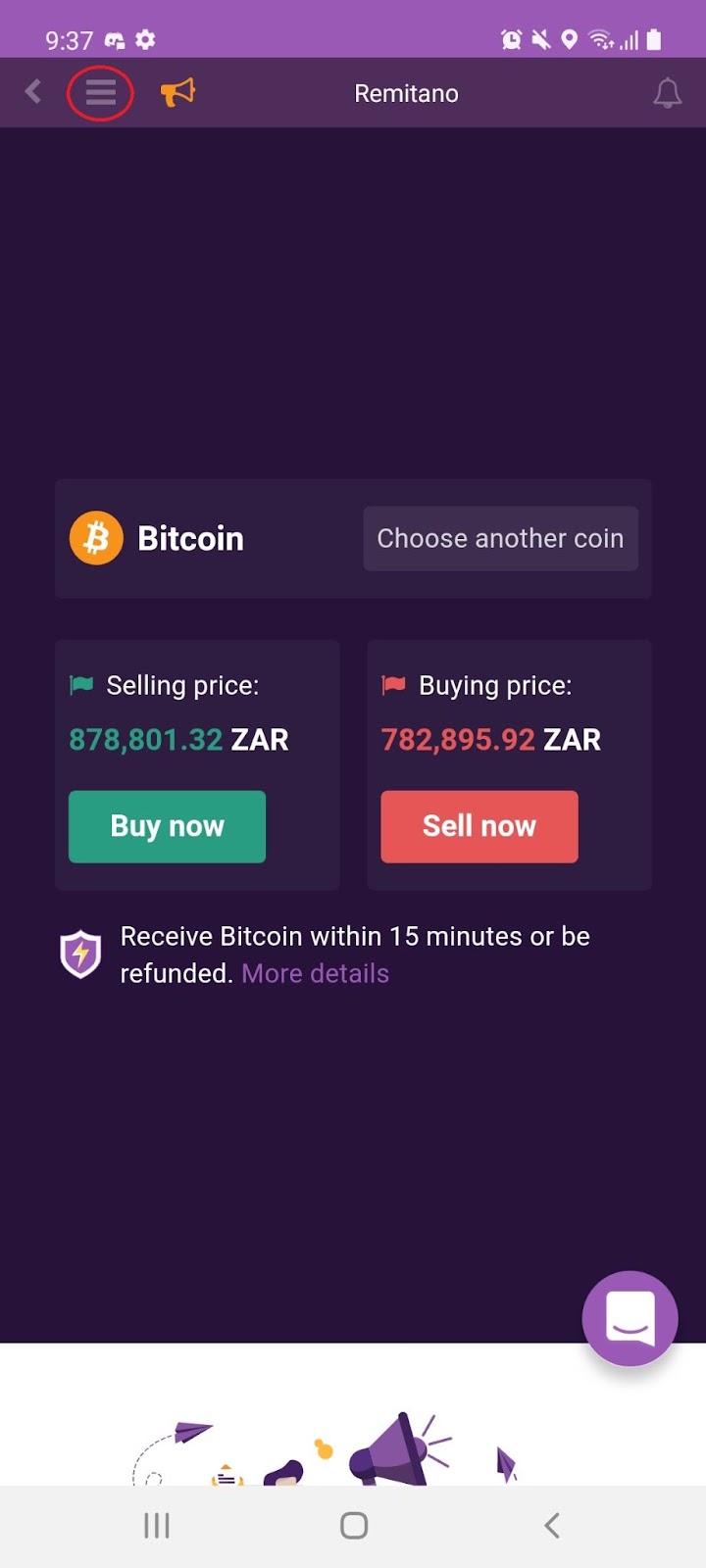Tap the lightning shield guarantee icon

[x=80, y=954]
